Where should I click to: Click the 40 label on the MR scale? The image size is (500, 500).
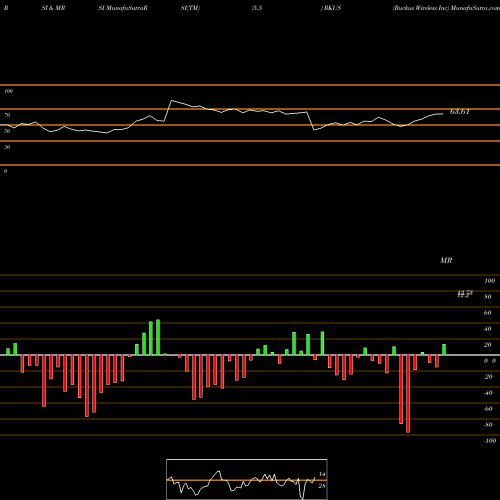tap(488, 329)
